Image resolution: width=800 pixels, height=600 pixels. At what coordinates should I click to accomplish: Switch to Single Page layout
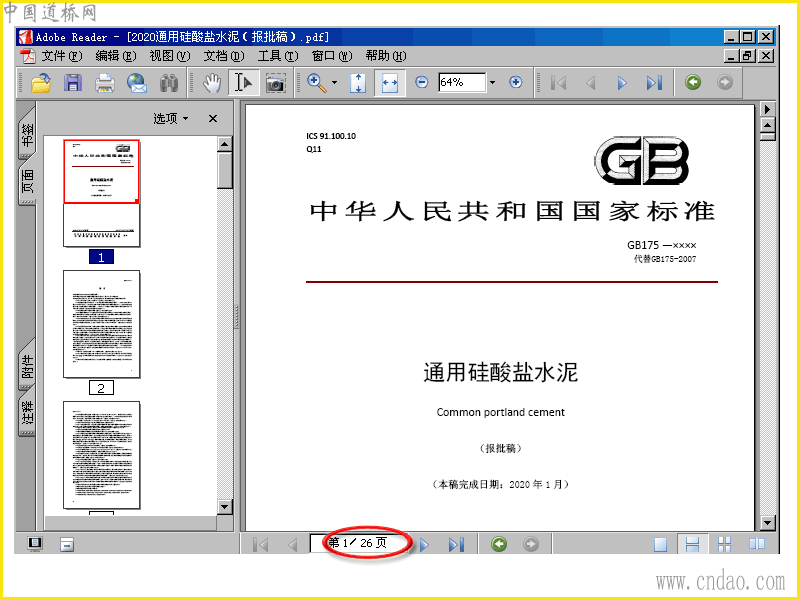point(660,544)
